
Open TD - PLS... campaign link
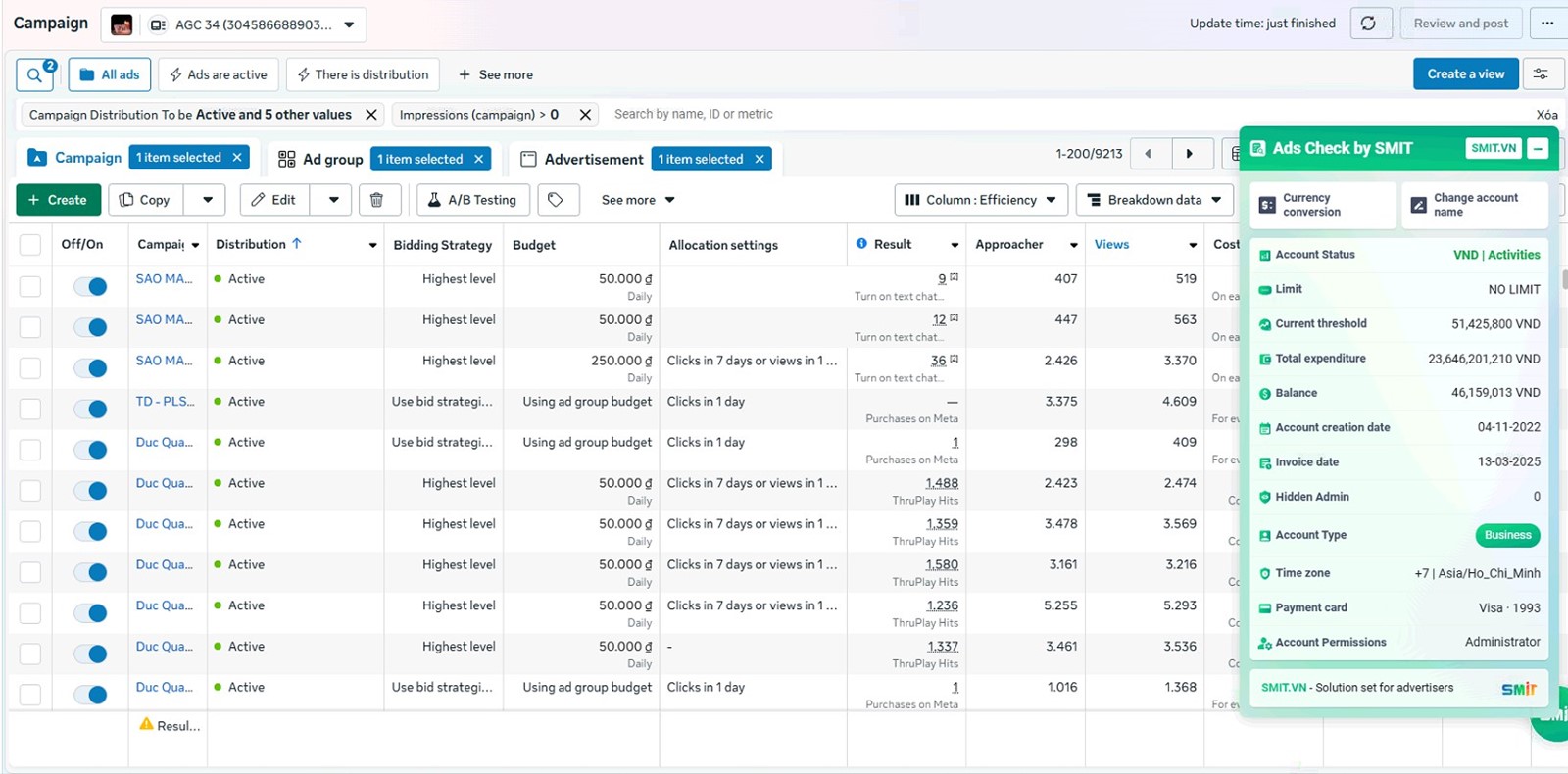point(165,401)
